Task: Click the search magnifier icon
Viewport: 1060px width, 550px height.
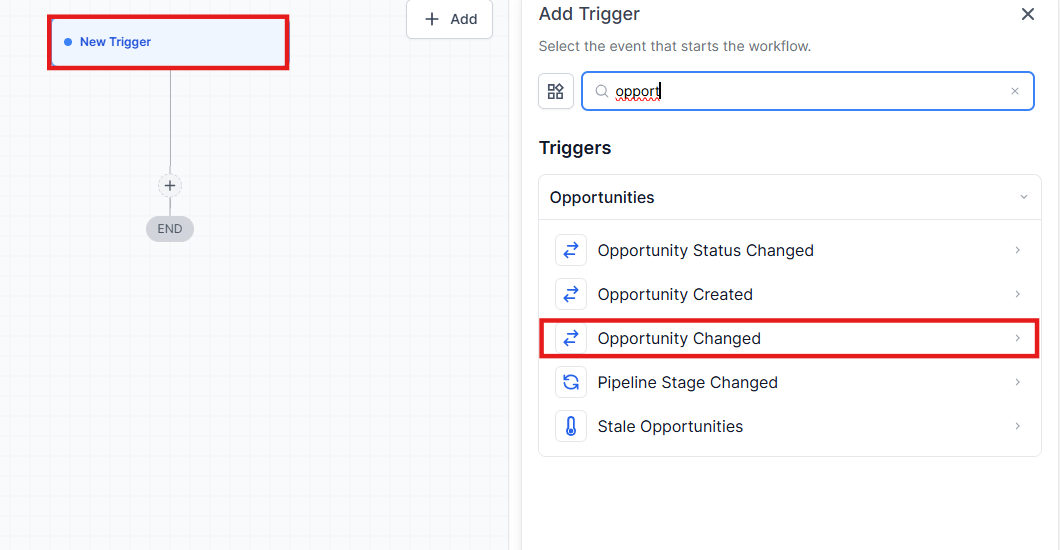Action: coord(602,91)
